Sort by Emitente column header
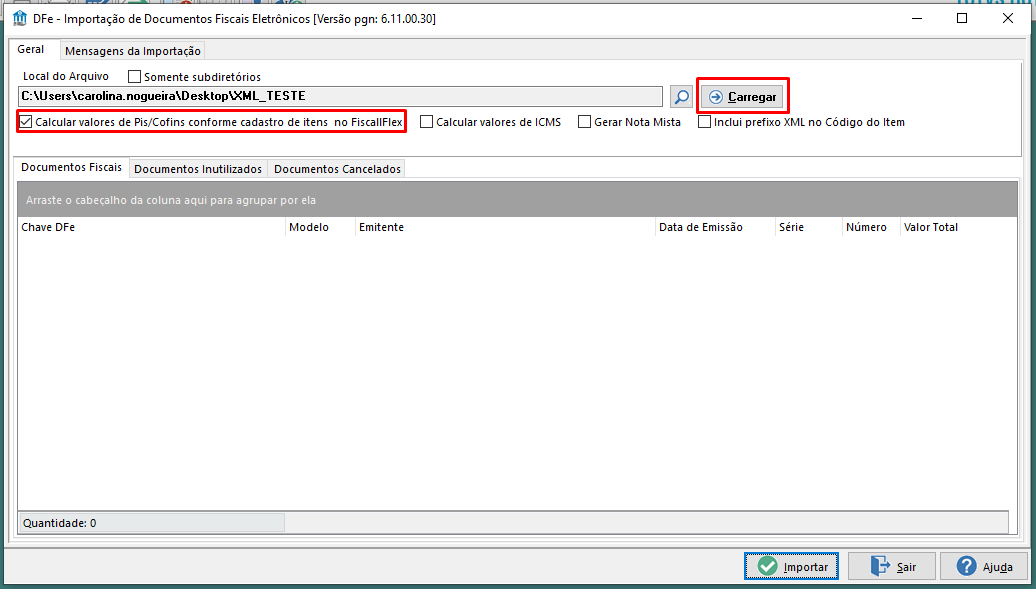This screenshot has height=589, width=1036. coord(505,227)
